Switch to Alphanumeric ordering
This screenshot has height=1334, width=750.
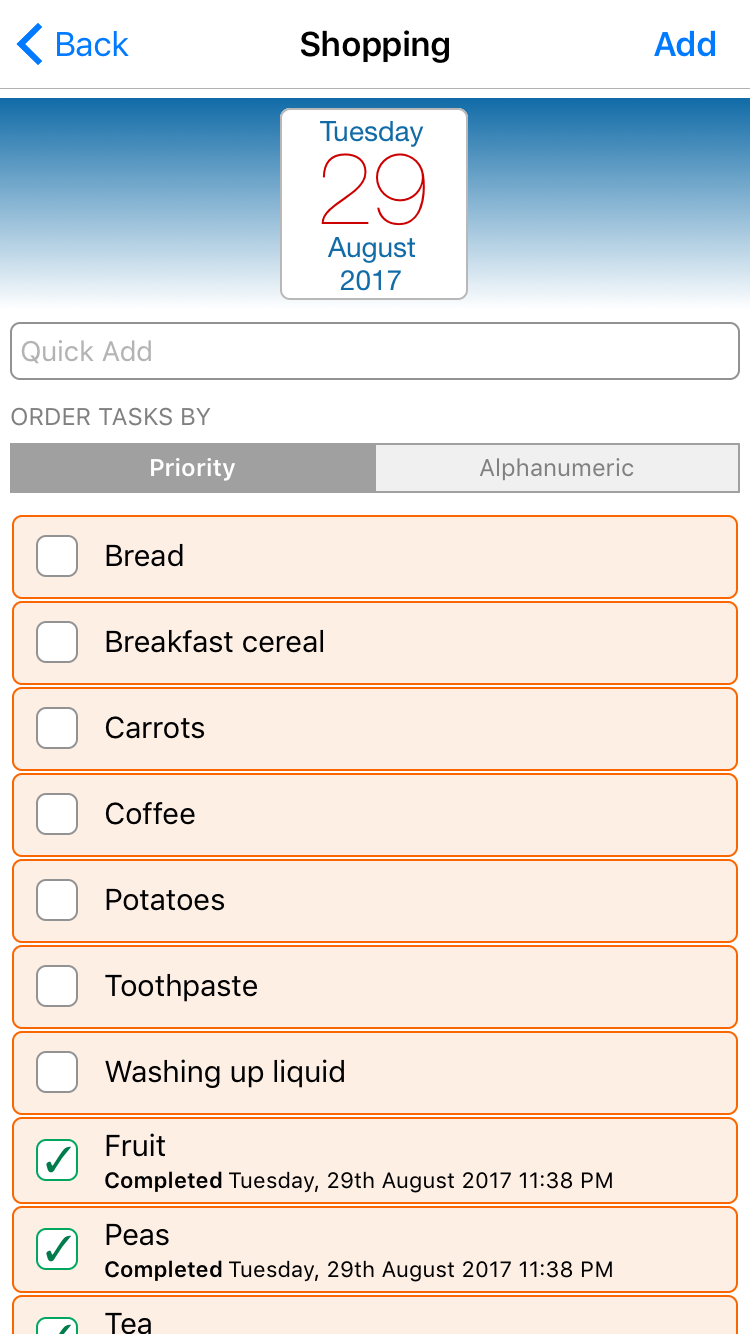[557, 468]
